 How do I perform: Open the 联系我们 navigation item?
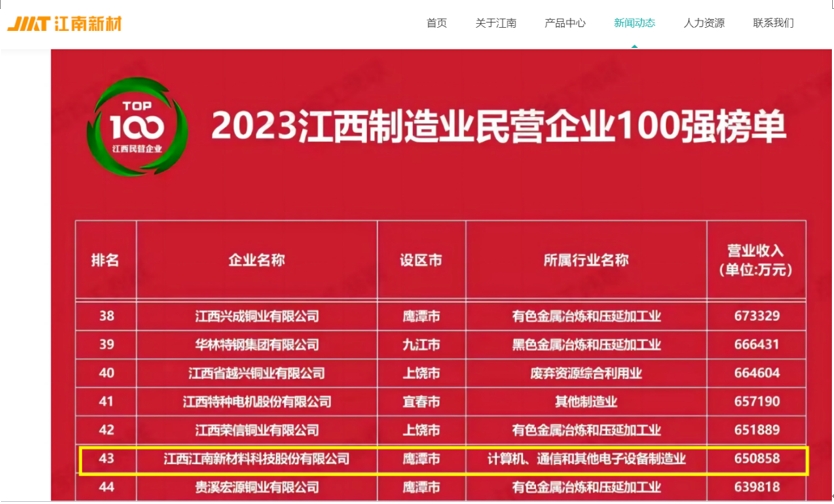click(x=773, y=23)
